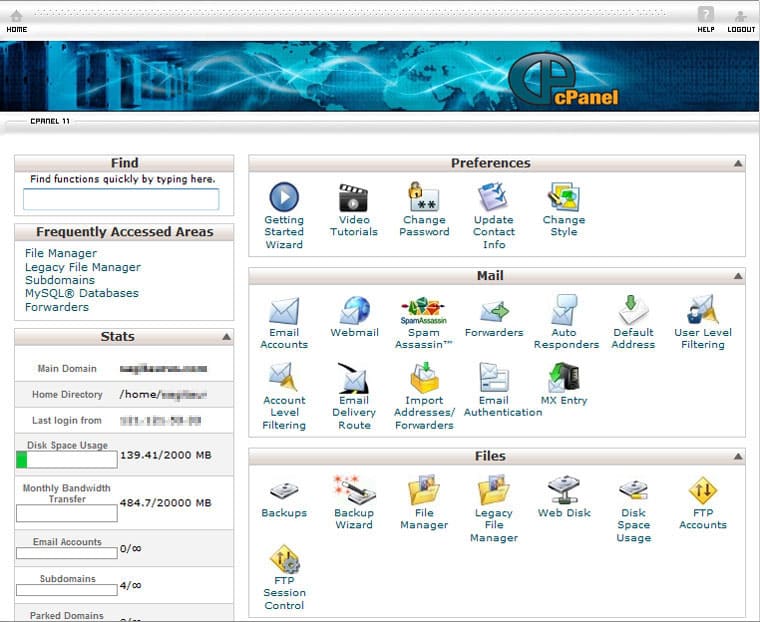Open Disk Space Usage icon in Files
The width and height of the screenshot is (760, 622).
pos(633,490)
